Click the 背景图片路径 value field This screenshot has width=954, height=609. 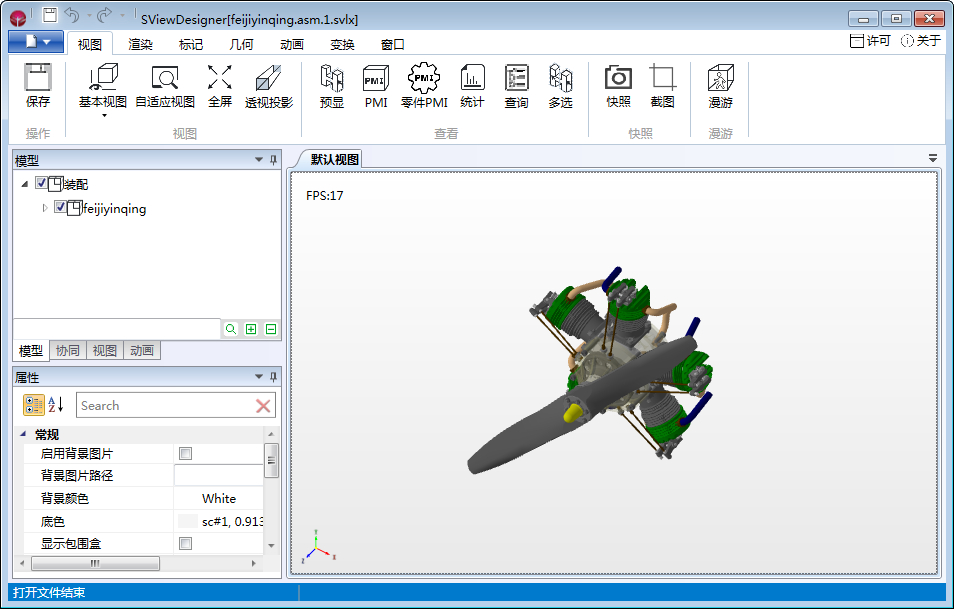coord(219,476)
